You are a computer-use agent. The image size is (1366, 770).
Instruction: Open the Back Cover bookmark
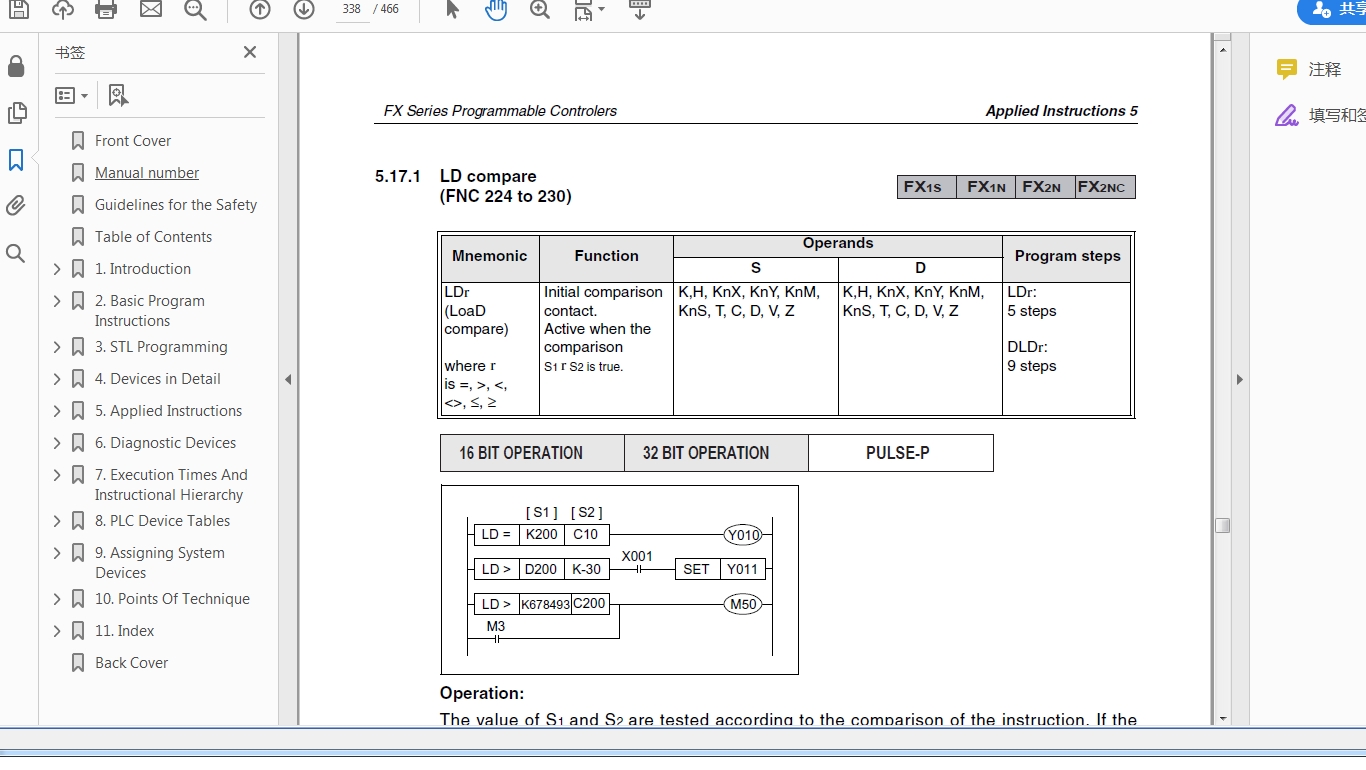131,663
